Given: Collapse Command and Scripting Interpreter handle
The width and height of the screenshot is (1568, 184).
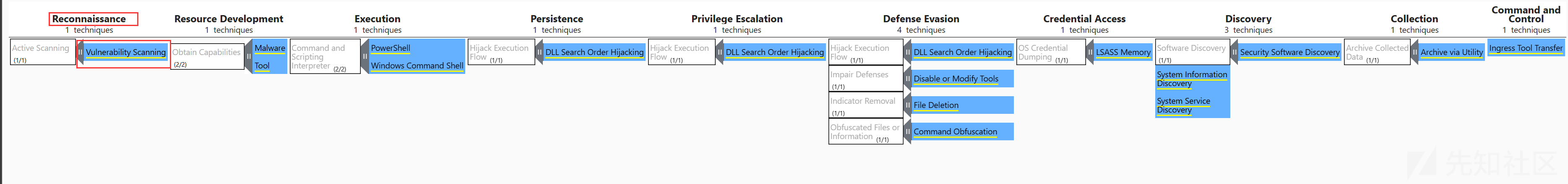Looking at the screenshot, I should tap(365, 57).
